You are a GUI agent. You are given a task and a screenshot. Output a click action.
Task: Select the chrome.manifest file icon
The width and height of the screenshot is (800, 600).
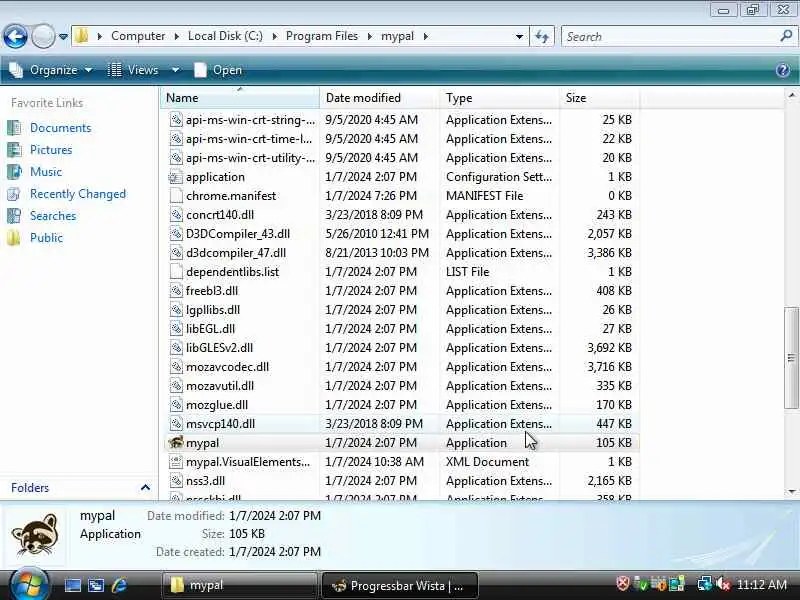coord(176,195)
